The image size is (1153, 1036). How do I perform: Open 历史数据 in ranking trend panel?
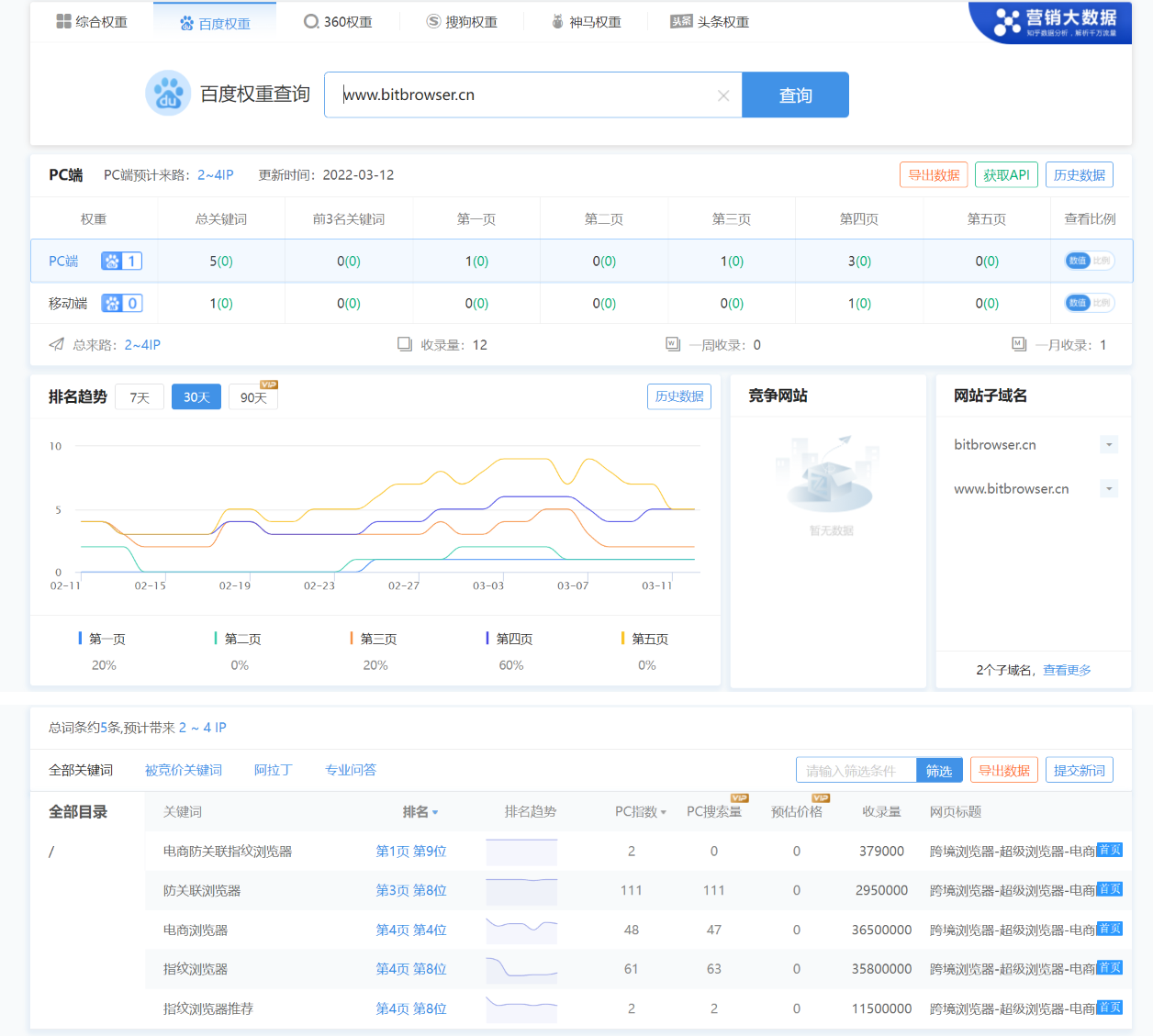[679, 396]
